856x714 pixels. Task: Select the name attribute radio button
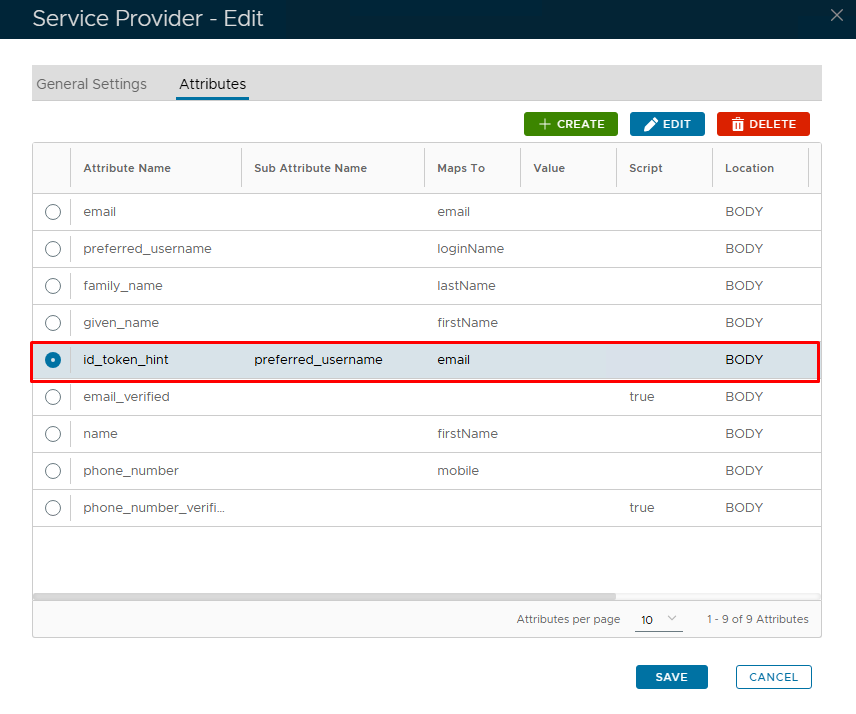53,434
